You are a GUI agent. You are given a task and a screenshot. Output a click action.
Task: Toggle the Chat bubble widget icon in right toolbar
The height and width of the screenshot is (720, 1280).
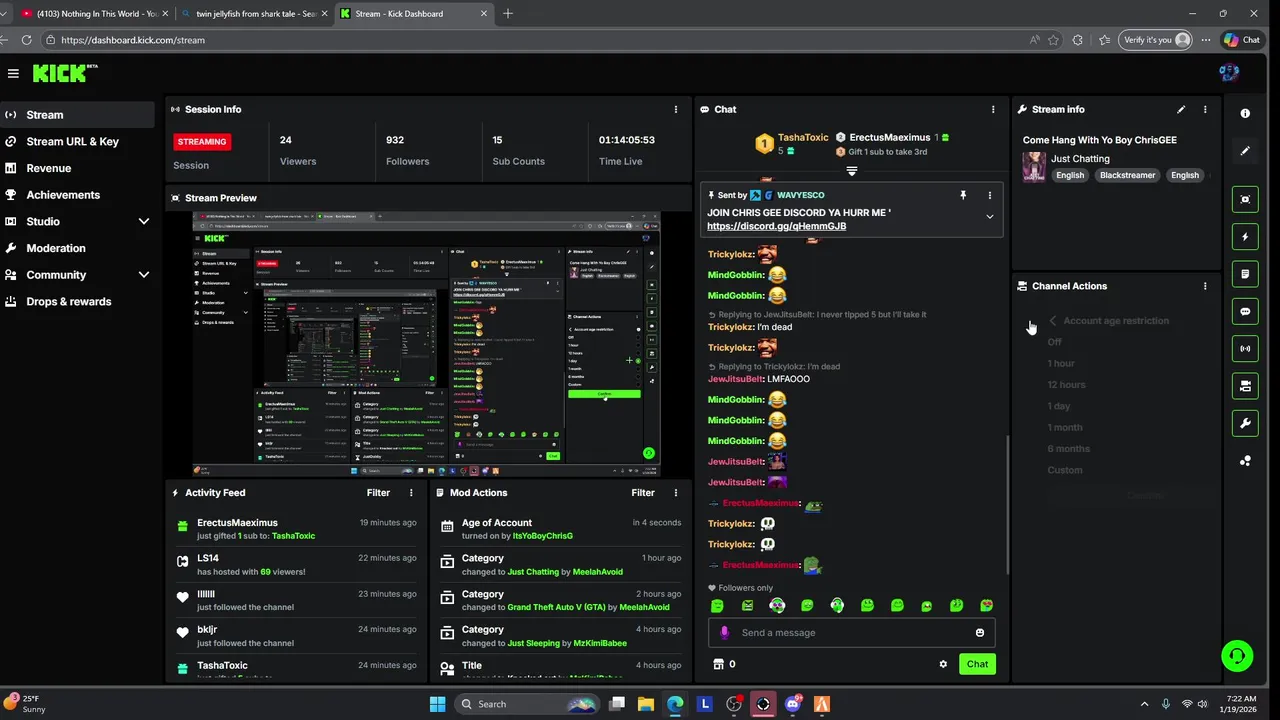[x=1245, y=311]
